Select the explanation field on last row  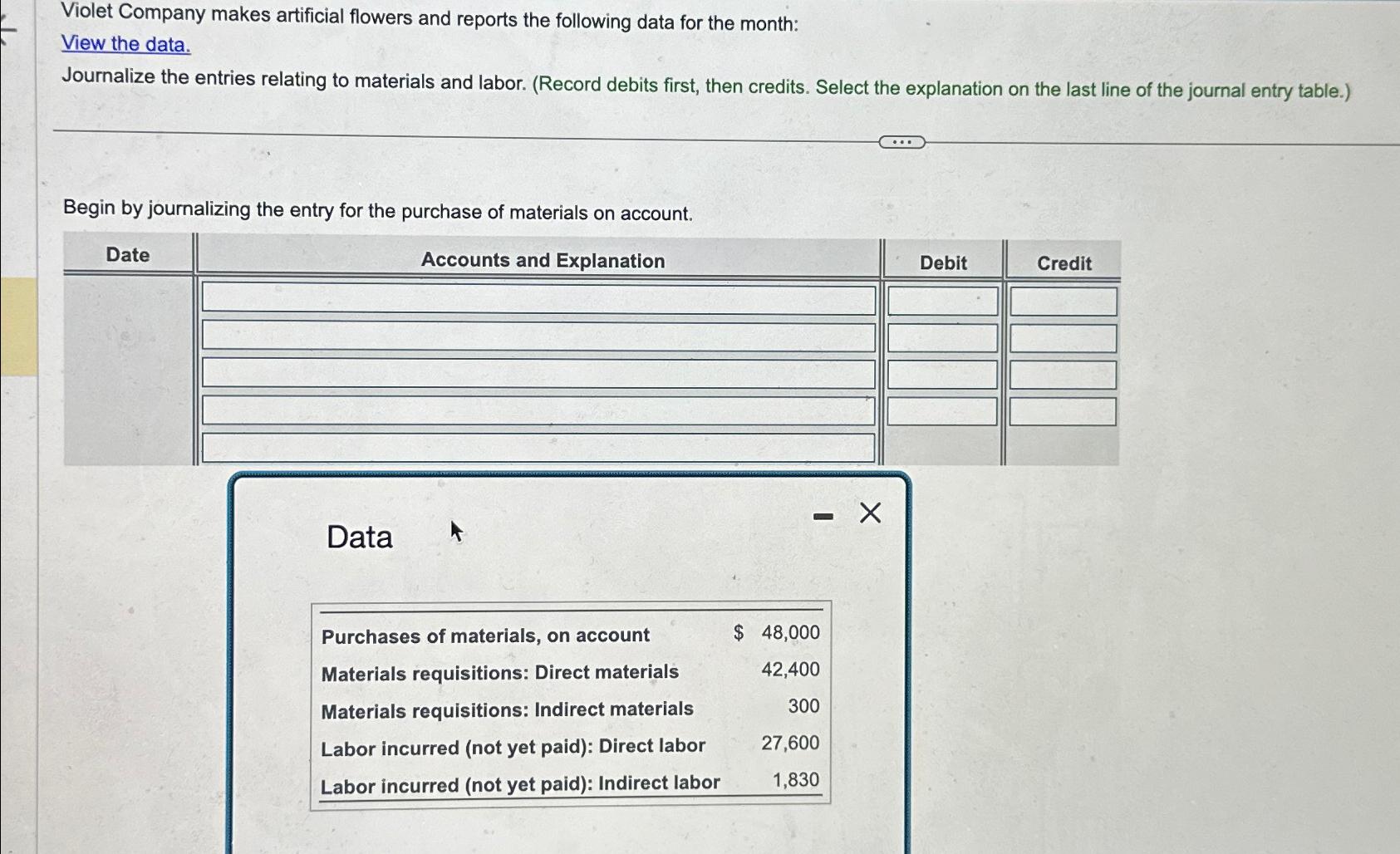538,447
